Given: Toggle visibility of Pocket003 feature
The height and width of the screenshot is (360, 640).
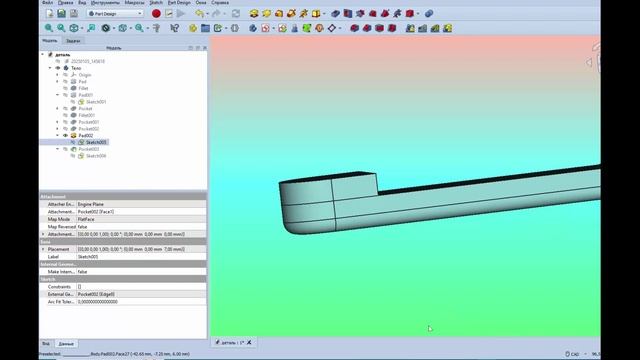Looking at the screenshot, I should point(65,149).
